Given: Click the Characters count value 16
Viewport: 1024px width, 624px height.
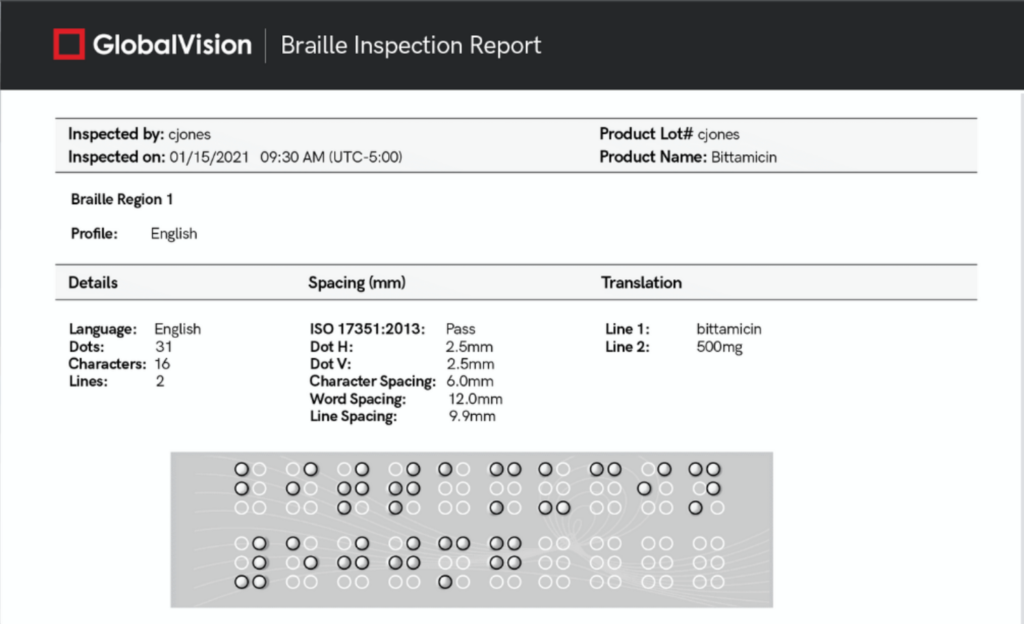Looking at the screenshot, I should [x=164, y=364].
